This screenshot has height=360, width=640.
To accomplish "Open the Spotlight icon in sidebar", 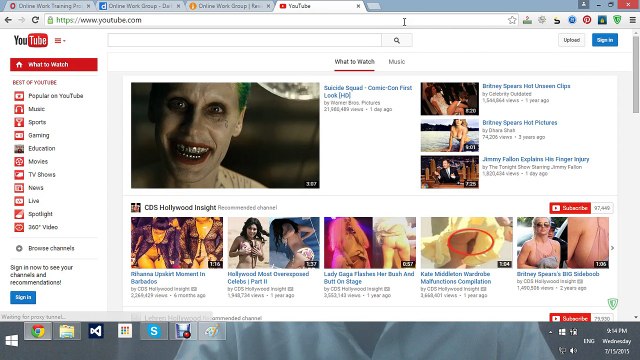I will (x=19, y=214).
